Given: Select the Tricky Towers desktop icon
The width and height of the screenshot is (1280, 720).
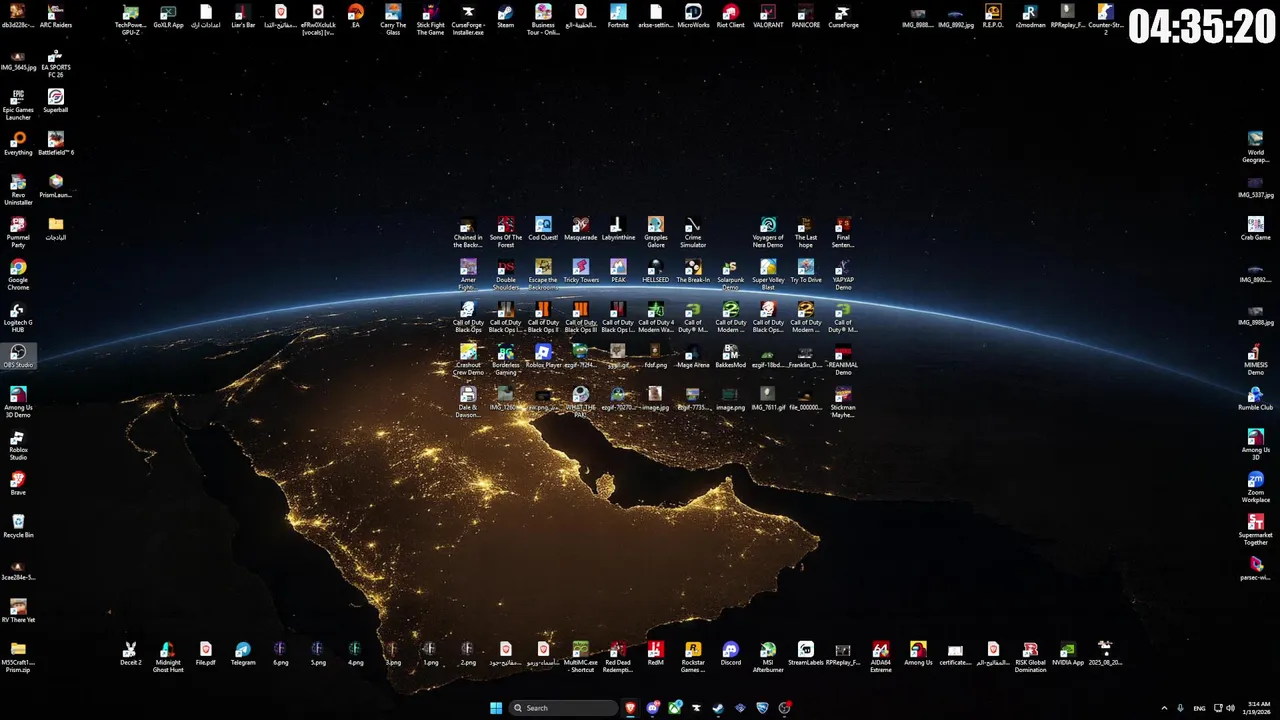Looking at the screenshot, I should (x=581, y=271).
